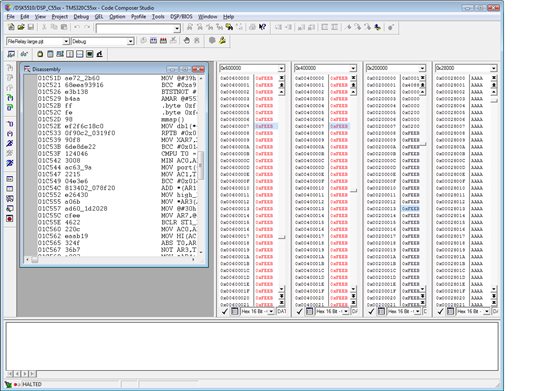Click the blue Run icon in left sidebar
This screenshot has height=391, width=550.
coord(10,143)
